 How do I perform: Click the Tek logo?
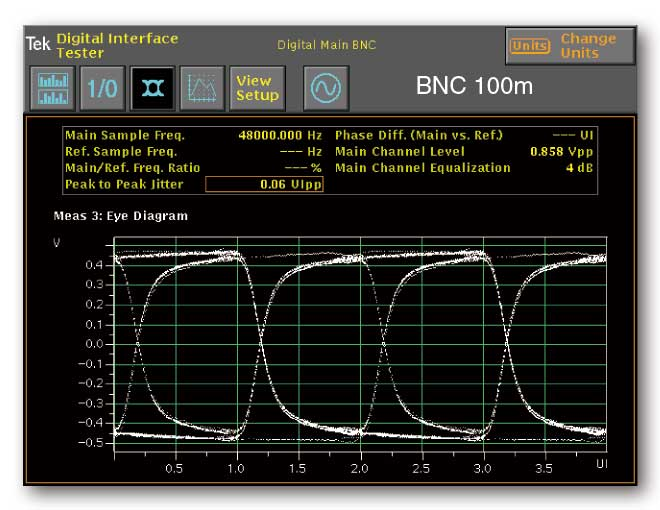38,44
